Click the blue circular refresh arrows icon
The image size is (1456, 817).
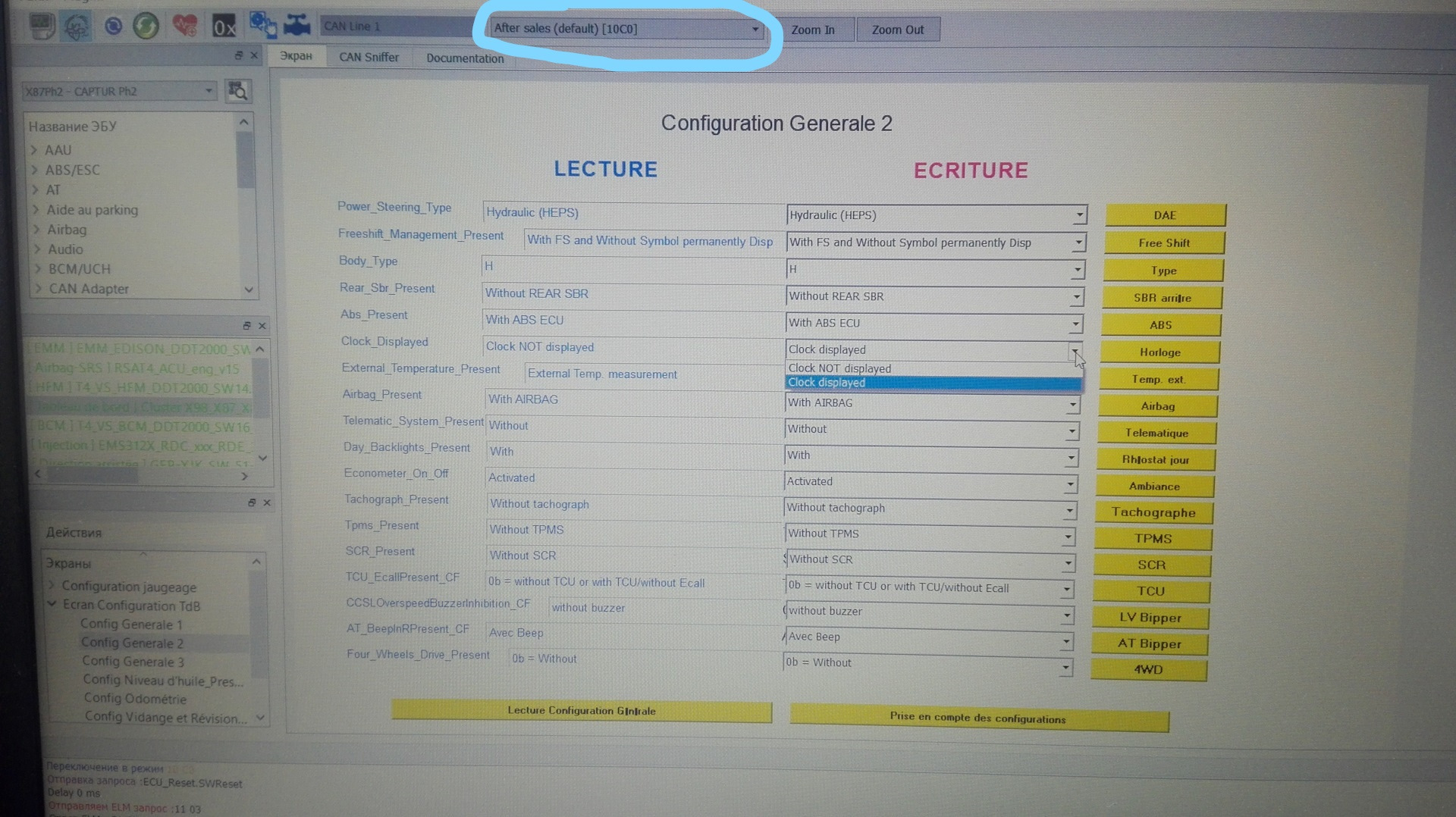tap(113, 27)
